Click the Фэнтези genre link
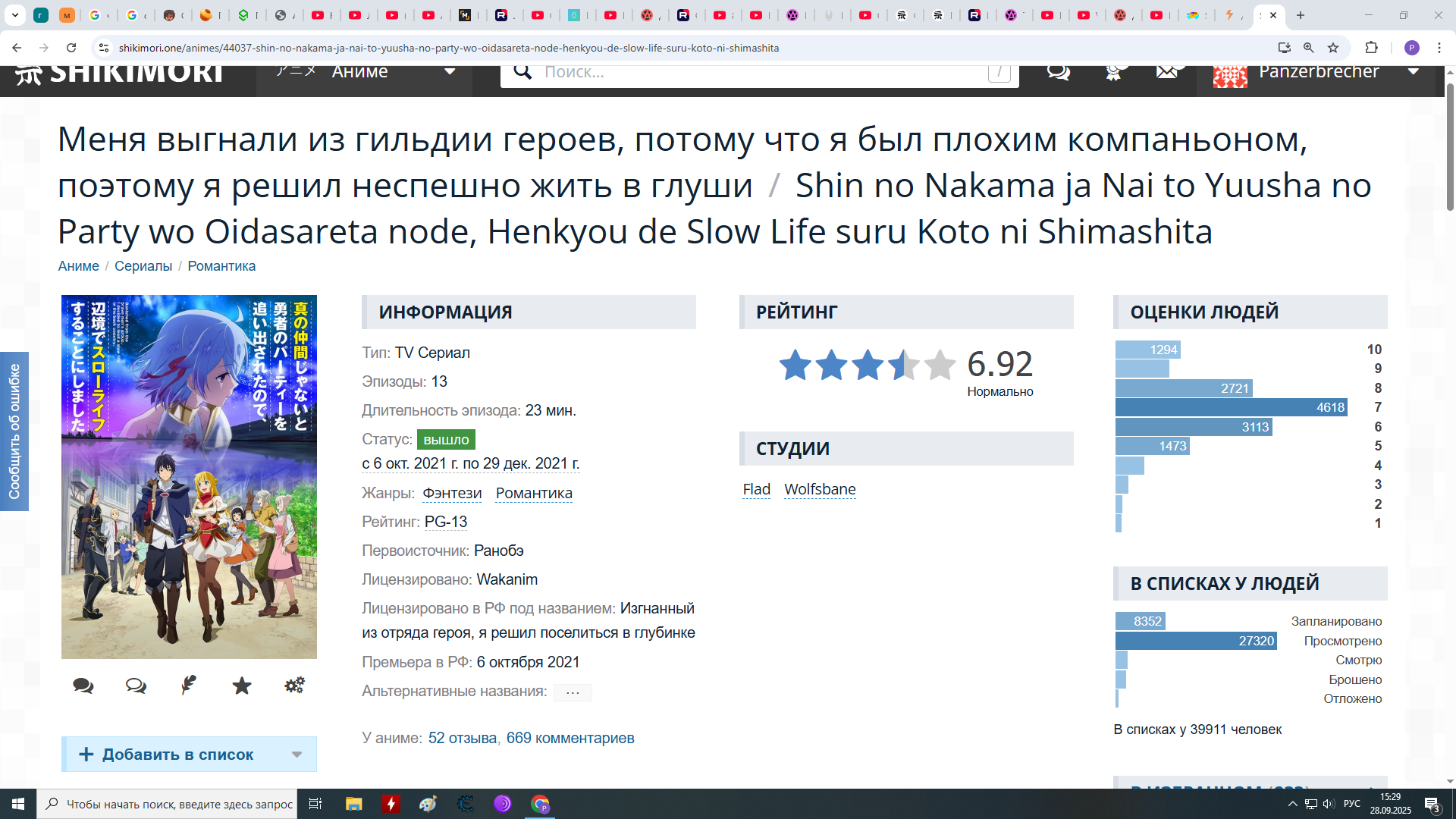The height and width of the screenshot is (819, 1456). [452, 494]
